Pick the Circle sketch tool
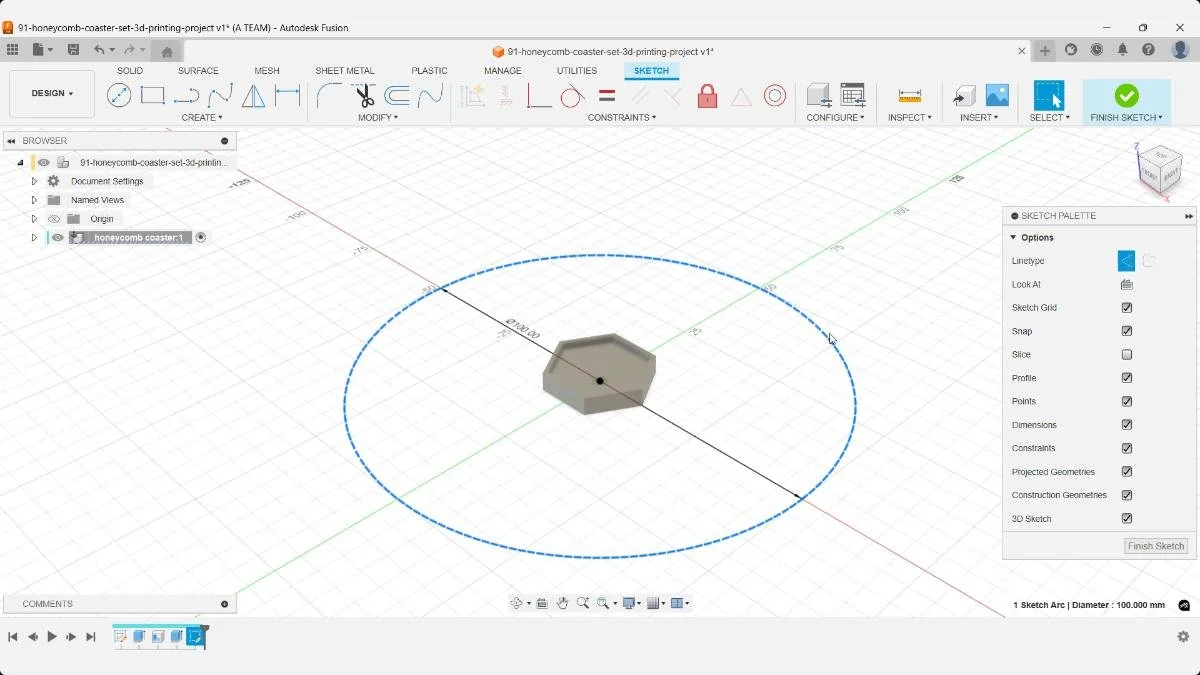The image size is (1200, 675). (x=119, y=95)
